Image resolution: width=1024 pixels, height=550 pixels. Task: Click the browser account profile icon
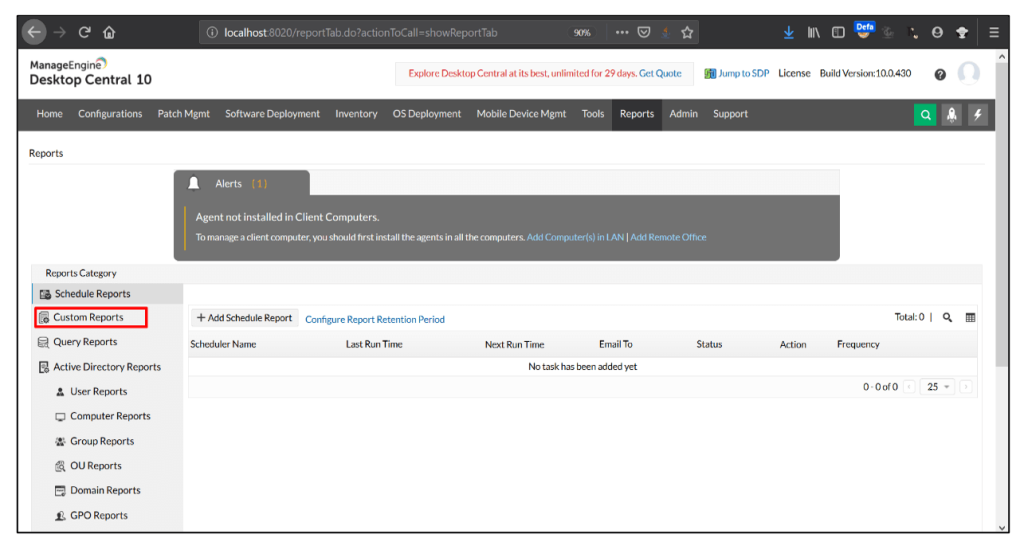[x=937, y=32]
